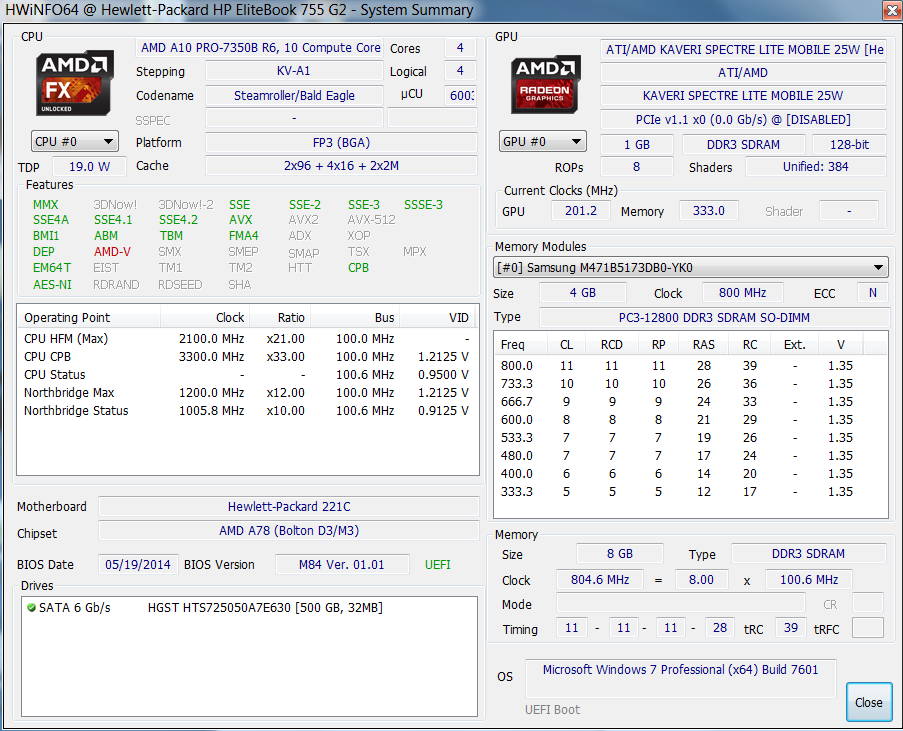This screenshot has height=731, width=903.
Task: Click the MMX feature flag
Action: [x=45, y=204]
